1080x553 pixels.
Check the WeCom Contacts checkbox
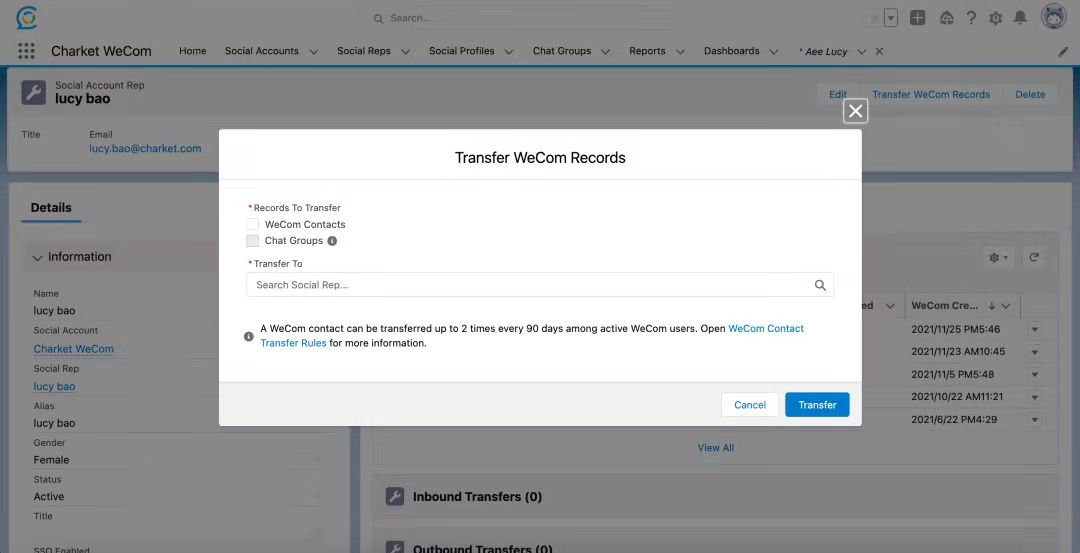click(253, 225)
